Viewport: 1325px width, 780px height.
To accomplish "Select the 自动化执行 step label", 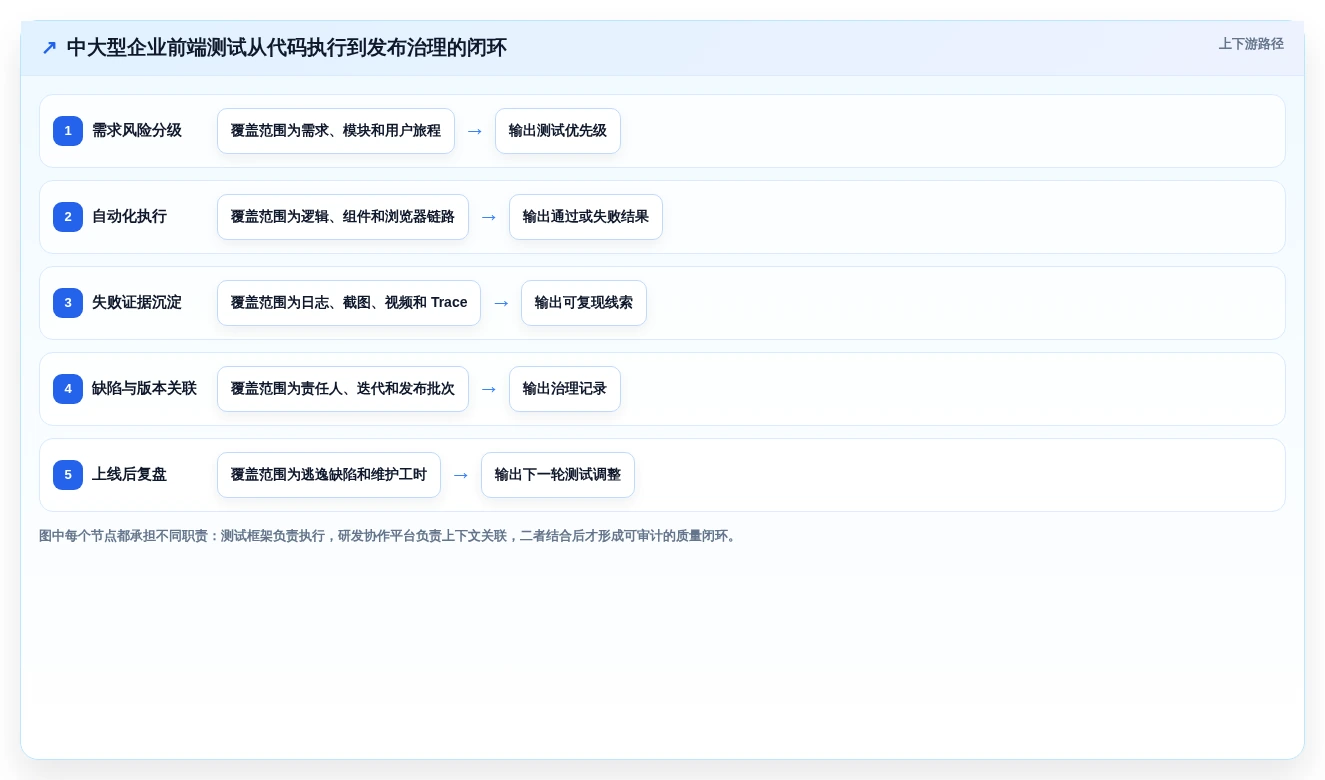I will click(129, 217).
